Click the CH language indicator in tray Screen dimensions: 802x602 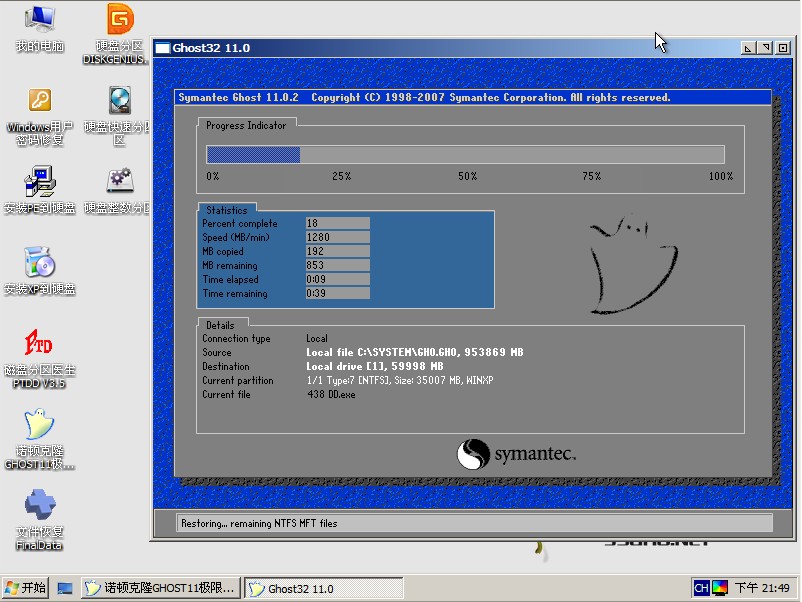tap(701, 588)
